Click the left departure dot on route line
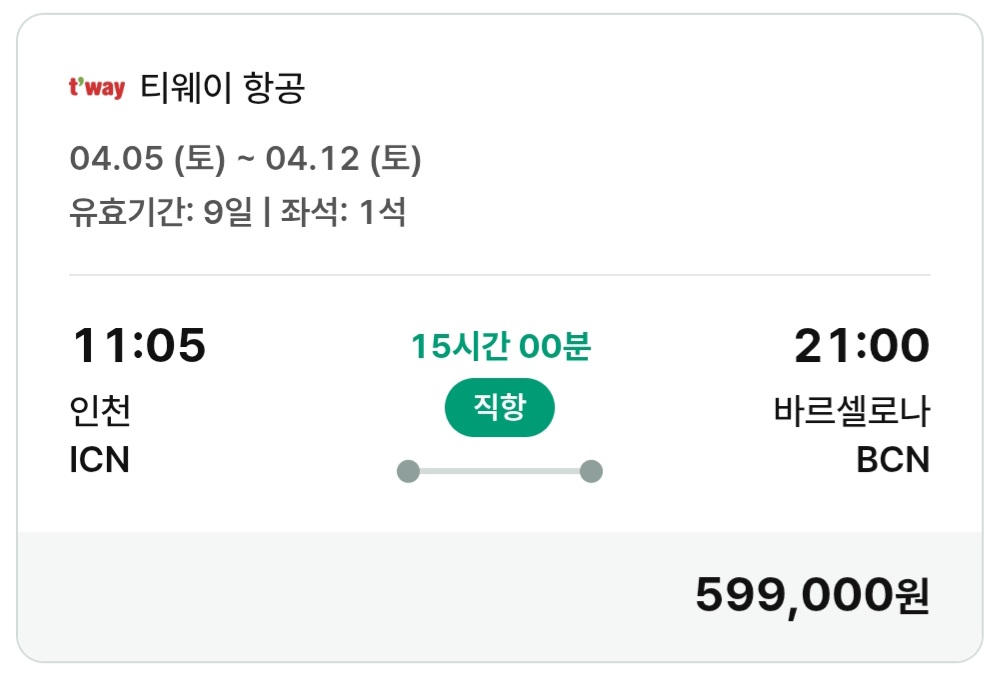The image size is (998, 678). [x=408, y=471]
